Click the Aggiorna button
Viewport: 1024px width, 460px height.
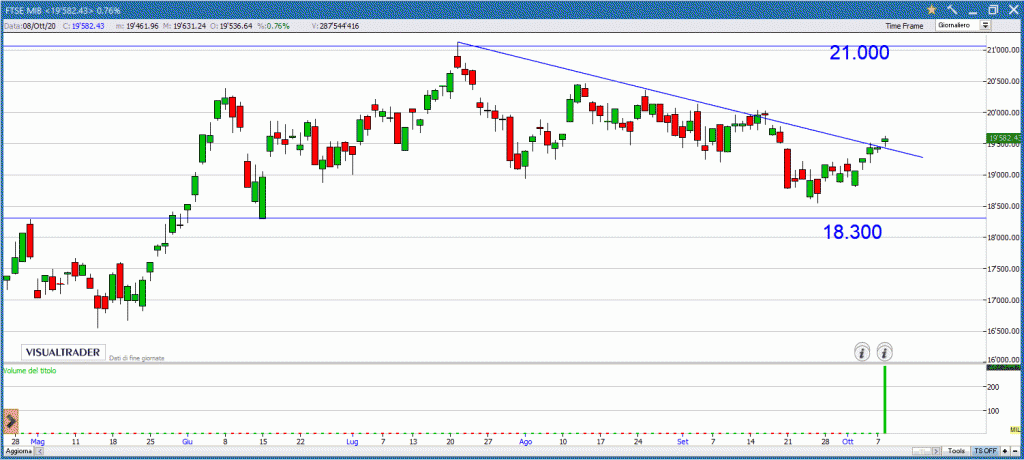[x=18, y=452]
